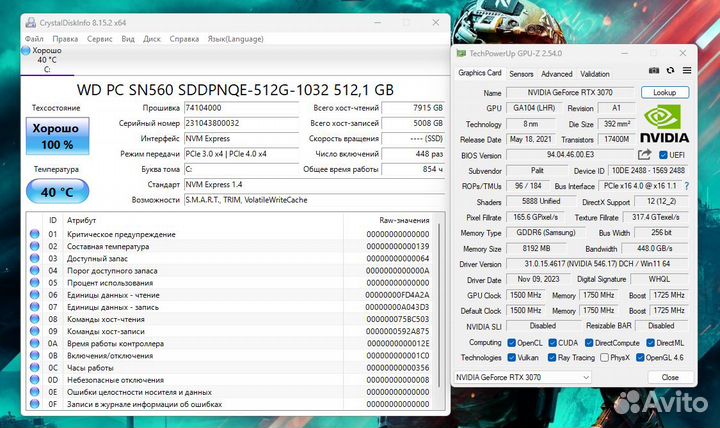Select row 'Время работы контроллера'
This screenshot has width=720, height=428.
point(232,344)
